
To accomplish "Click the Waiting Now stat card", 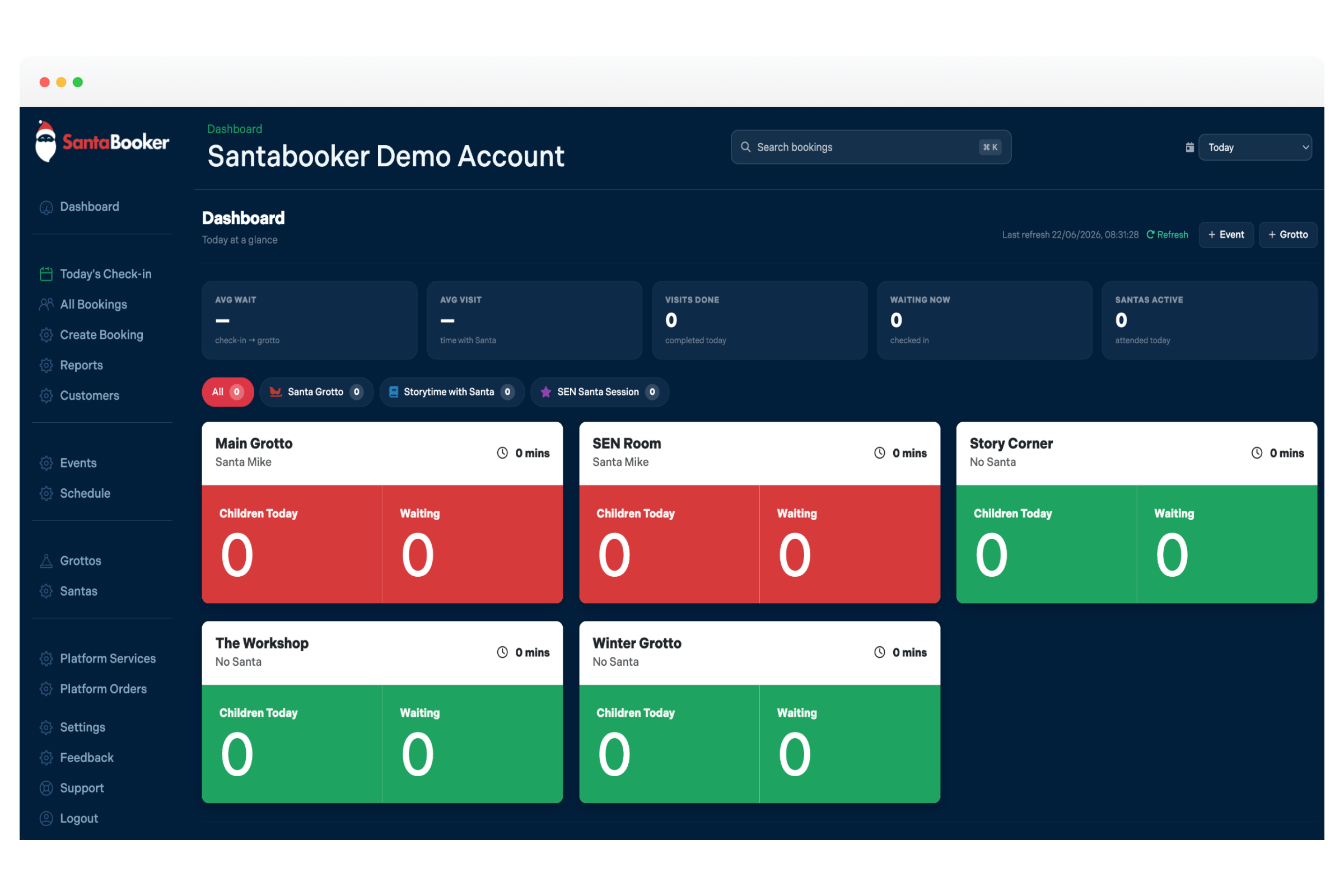I will tap(984, 320).
